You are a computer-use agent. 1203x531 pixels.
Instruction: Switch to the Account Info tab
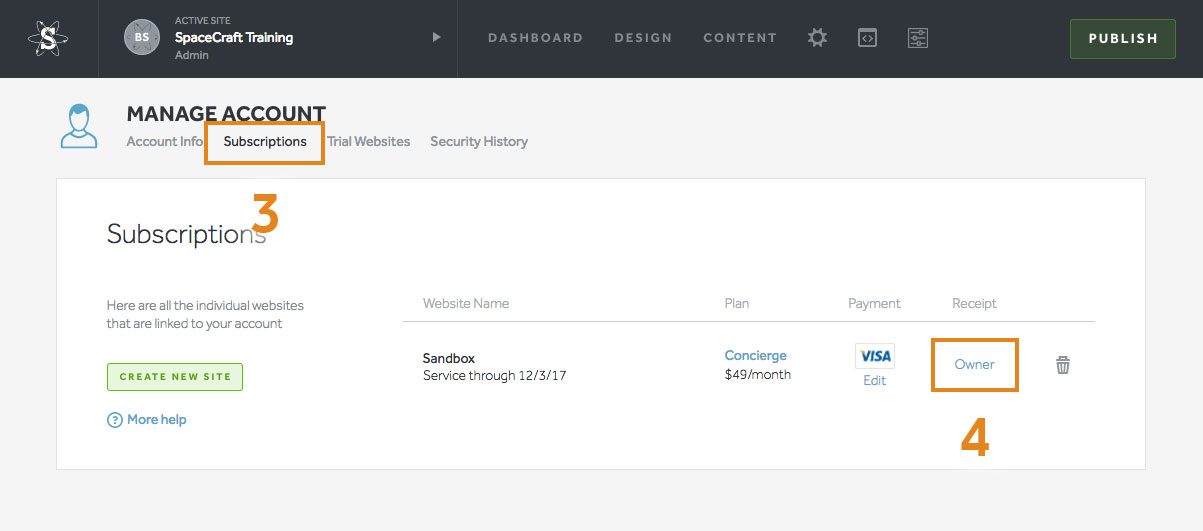tap(165, 141)
